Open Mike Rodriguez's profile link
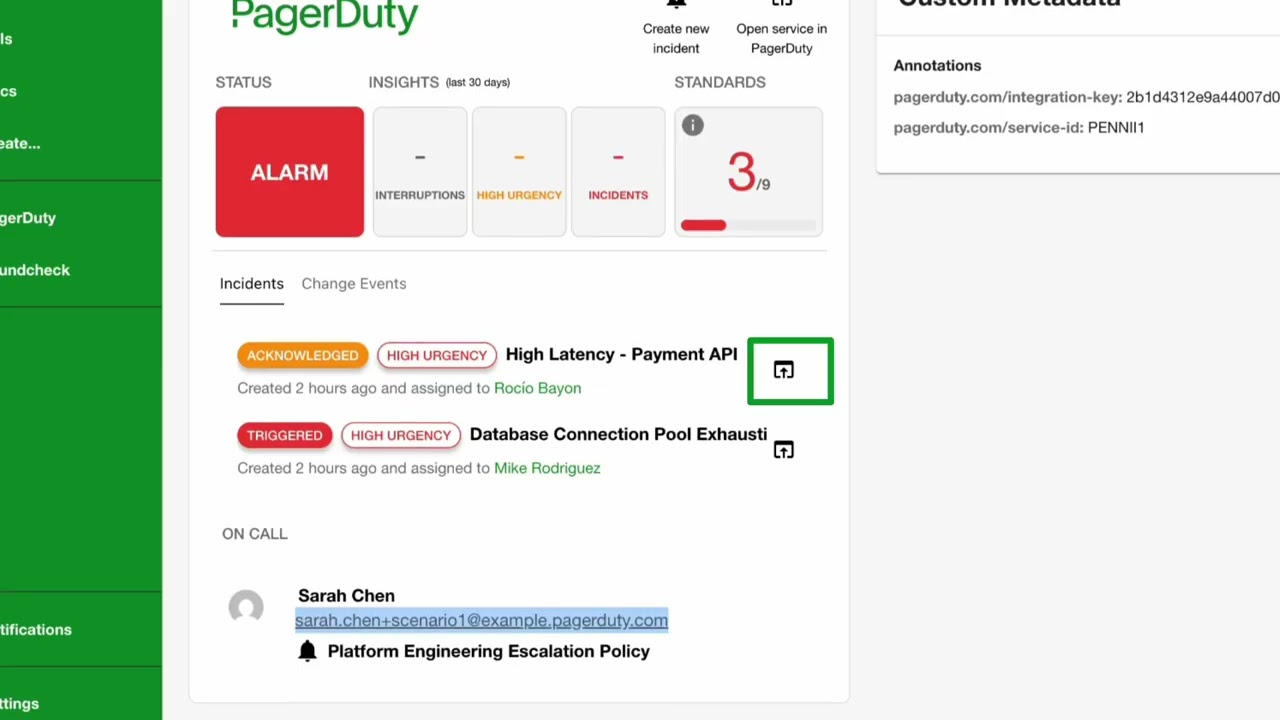The image size is (1280, 720). [x=547, y=468]
